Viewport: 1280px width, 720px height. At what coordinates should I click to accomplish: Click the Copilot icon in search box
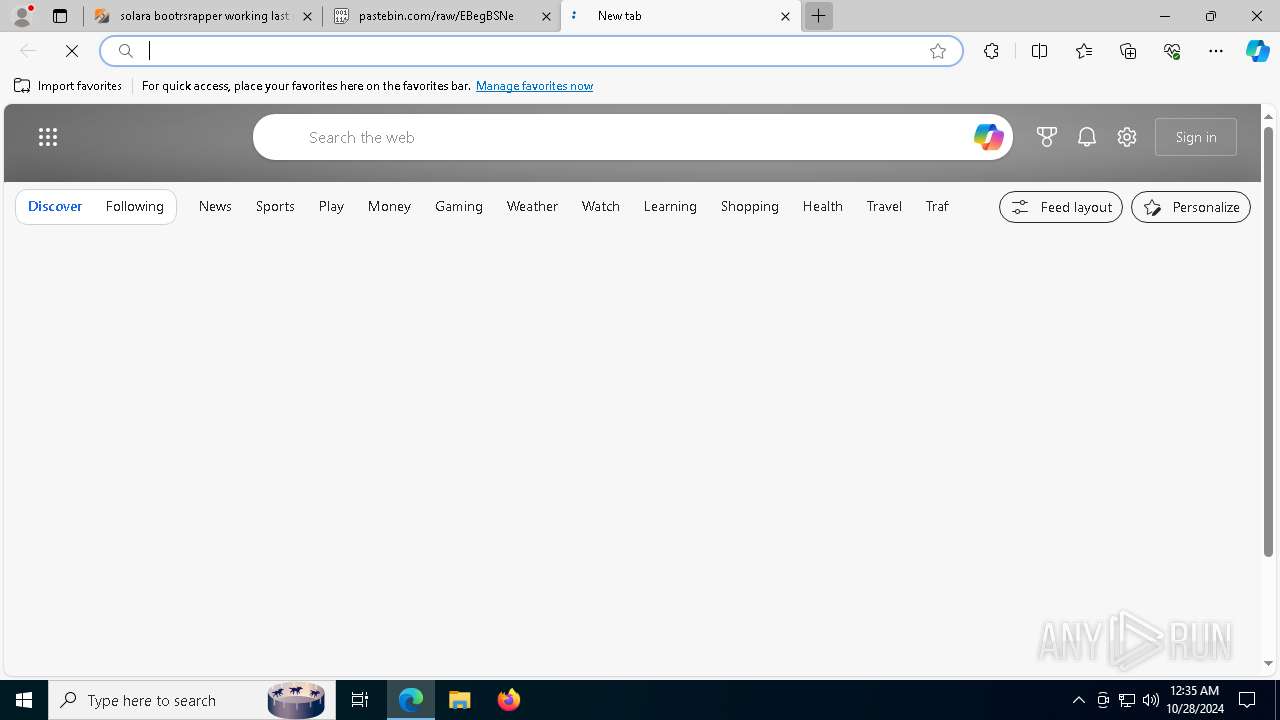pyautogui.click(x=988, y=137)
